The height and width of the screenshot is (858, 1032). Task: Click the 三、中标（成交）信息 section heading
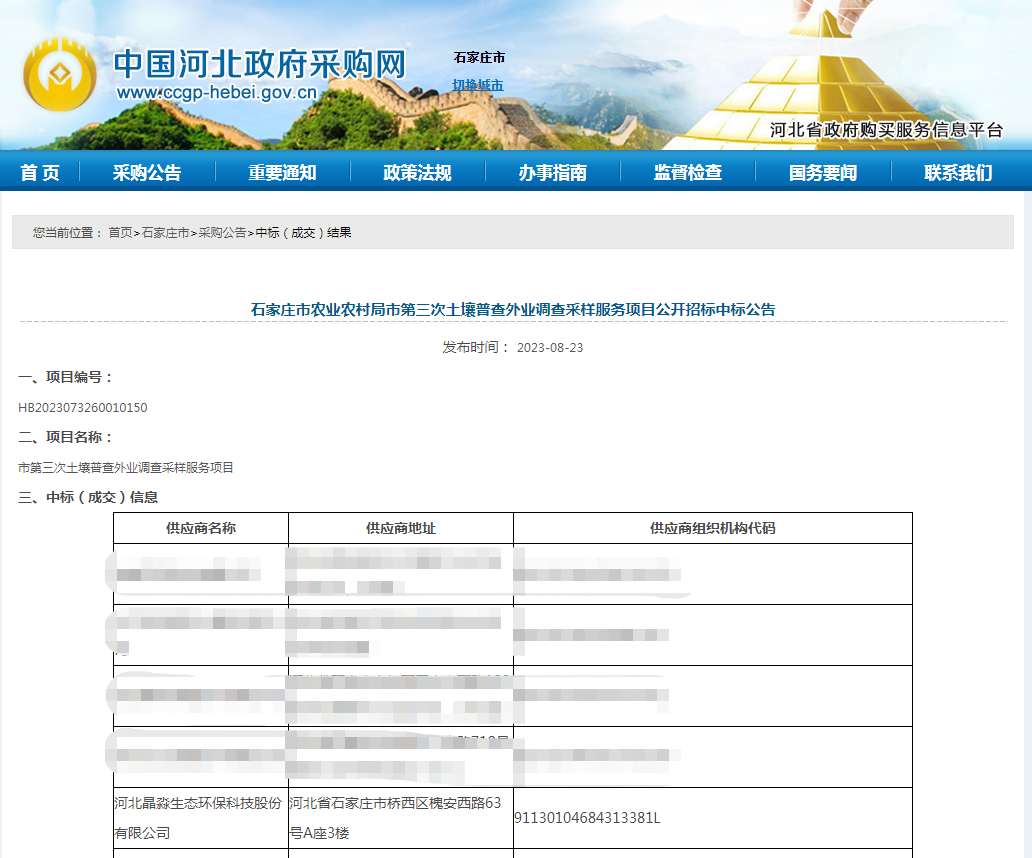click(88, 497)
